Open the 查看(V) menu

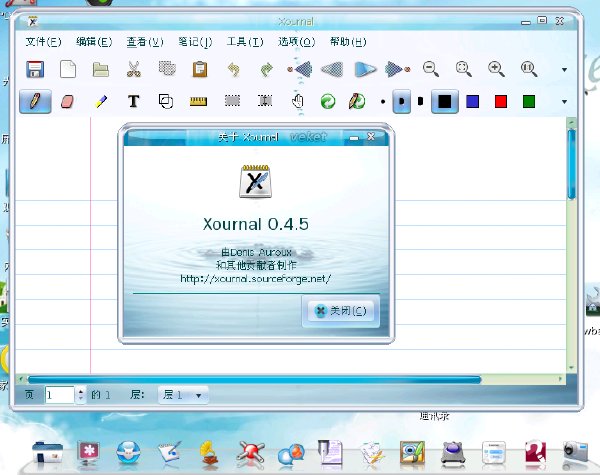click(145, 42)
